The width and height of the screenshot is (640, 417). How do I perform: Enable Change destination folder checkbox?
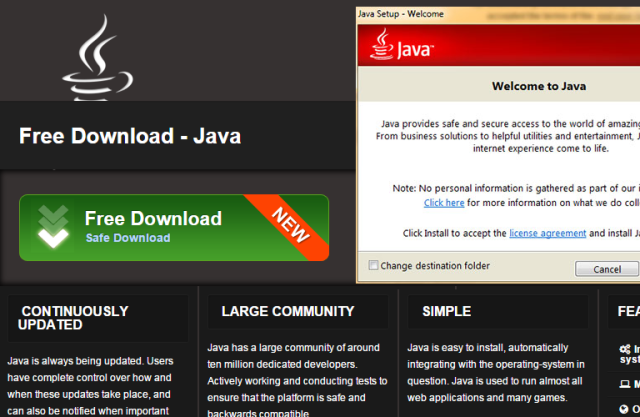373,265
